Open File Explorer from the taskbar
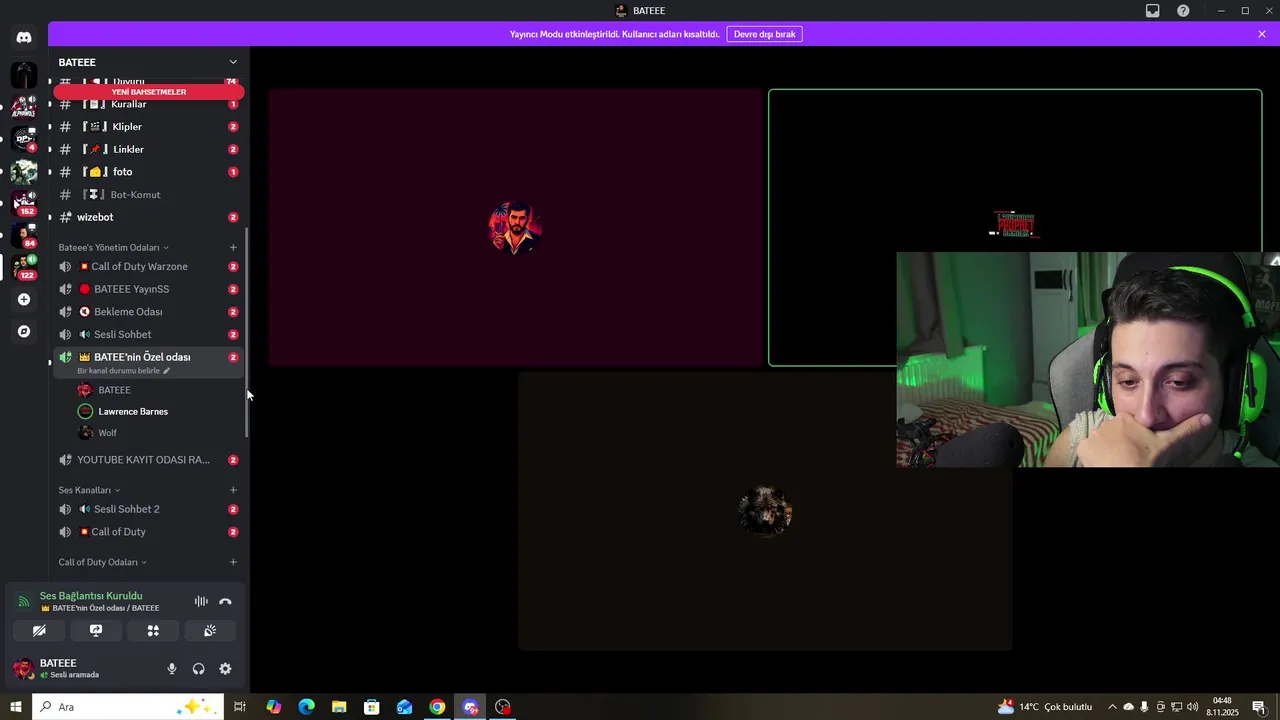Viewport: 1280px width, 720px height. [339, 707]
